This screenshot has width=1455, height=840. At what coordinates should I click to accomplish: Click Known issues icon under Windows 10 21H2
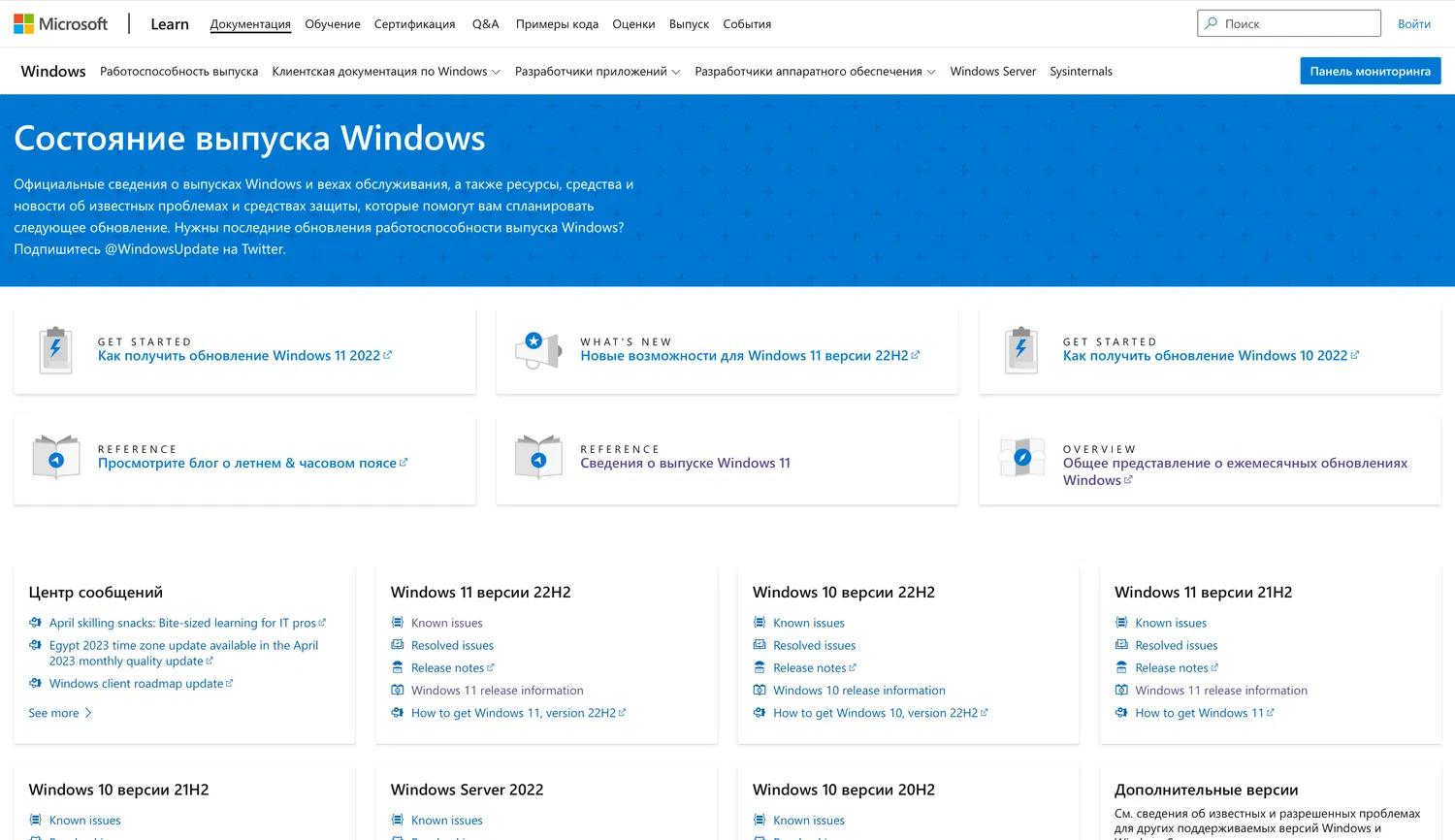pyautogui.click(x=36, y=821)
